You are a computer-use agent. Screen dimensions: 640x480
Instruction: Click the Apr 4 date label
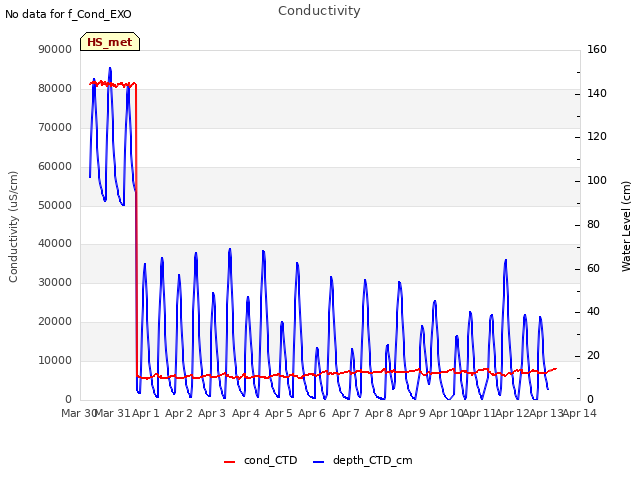click(246, 413)
